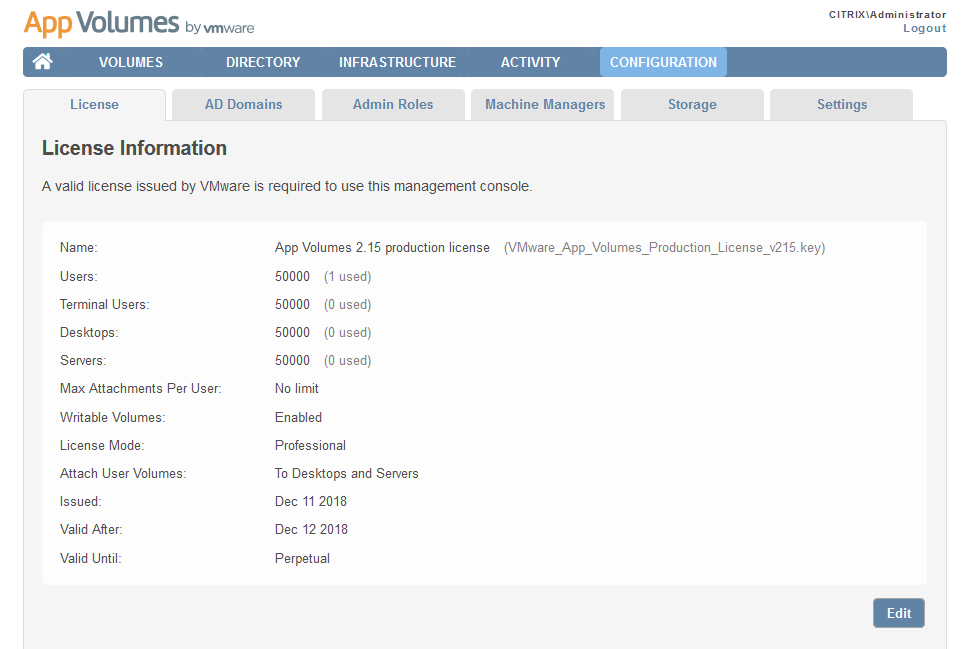The image size is (970, 649).
Task: Click the Attach User Volumes label
Action: click(x=123, y=474)
